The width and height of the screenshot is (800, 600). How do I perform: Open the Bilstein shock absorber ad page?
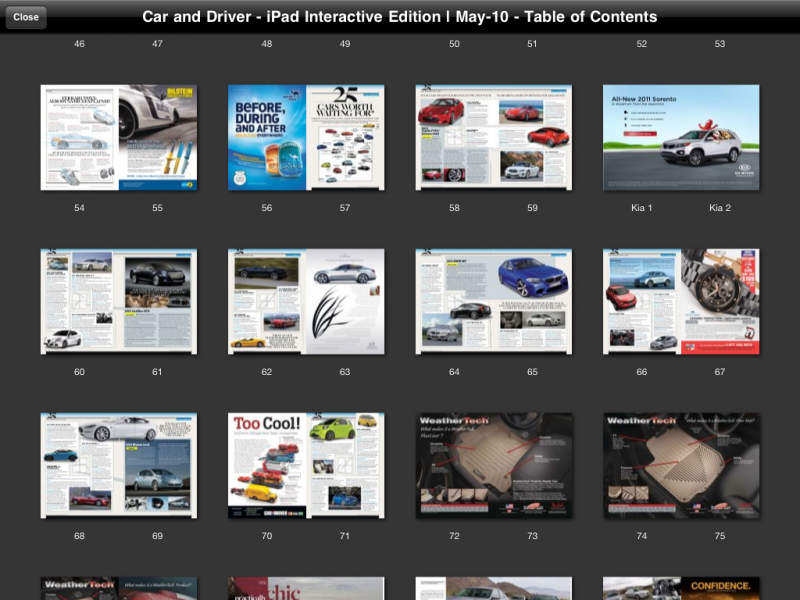tap(158, 137)
